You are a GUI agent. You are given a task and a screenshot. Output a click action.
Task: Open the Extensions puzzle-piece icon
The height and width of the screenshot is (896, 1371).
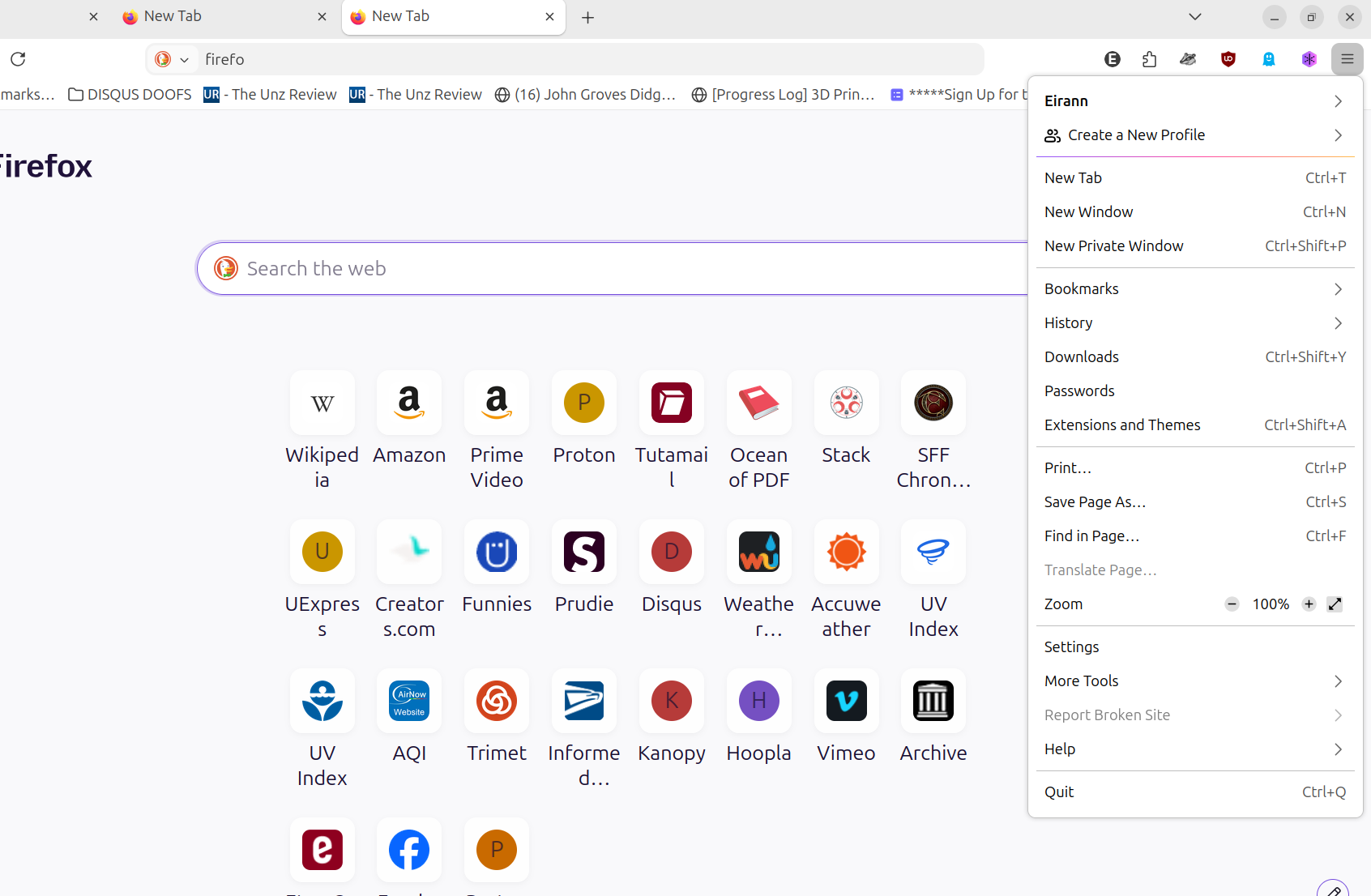click(x=1149, y=59)
